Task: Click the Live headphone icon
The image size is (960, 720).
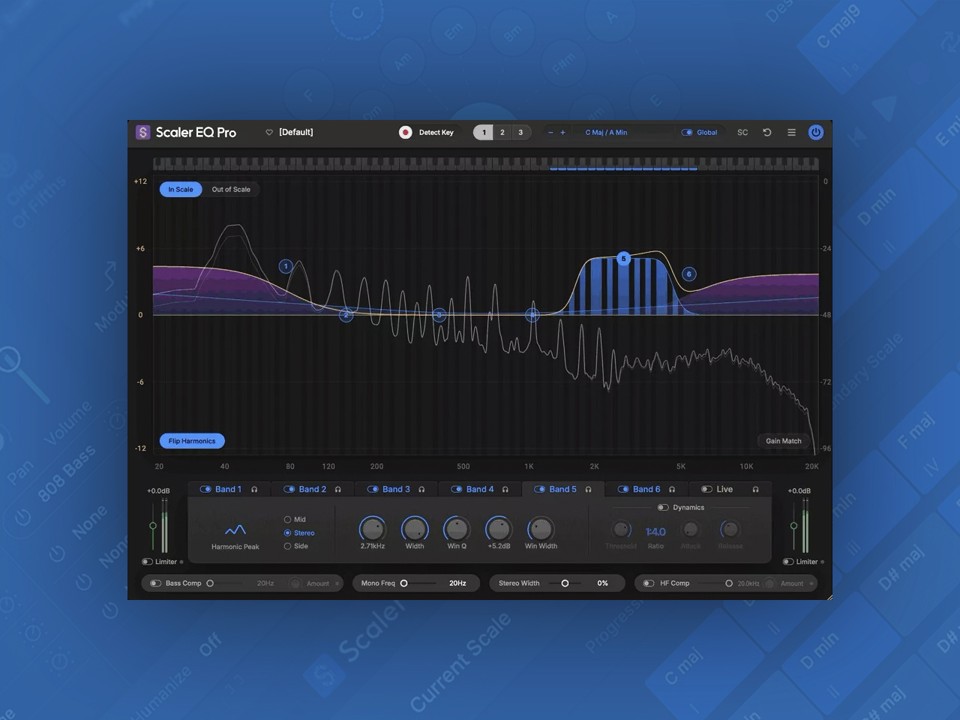Action: [756, 489]
